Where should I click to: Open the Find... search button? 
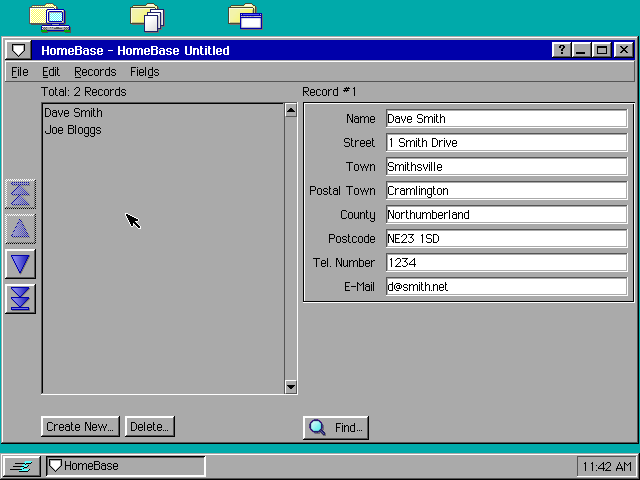tap(336, 428)
